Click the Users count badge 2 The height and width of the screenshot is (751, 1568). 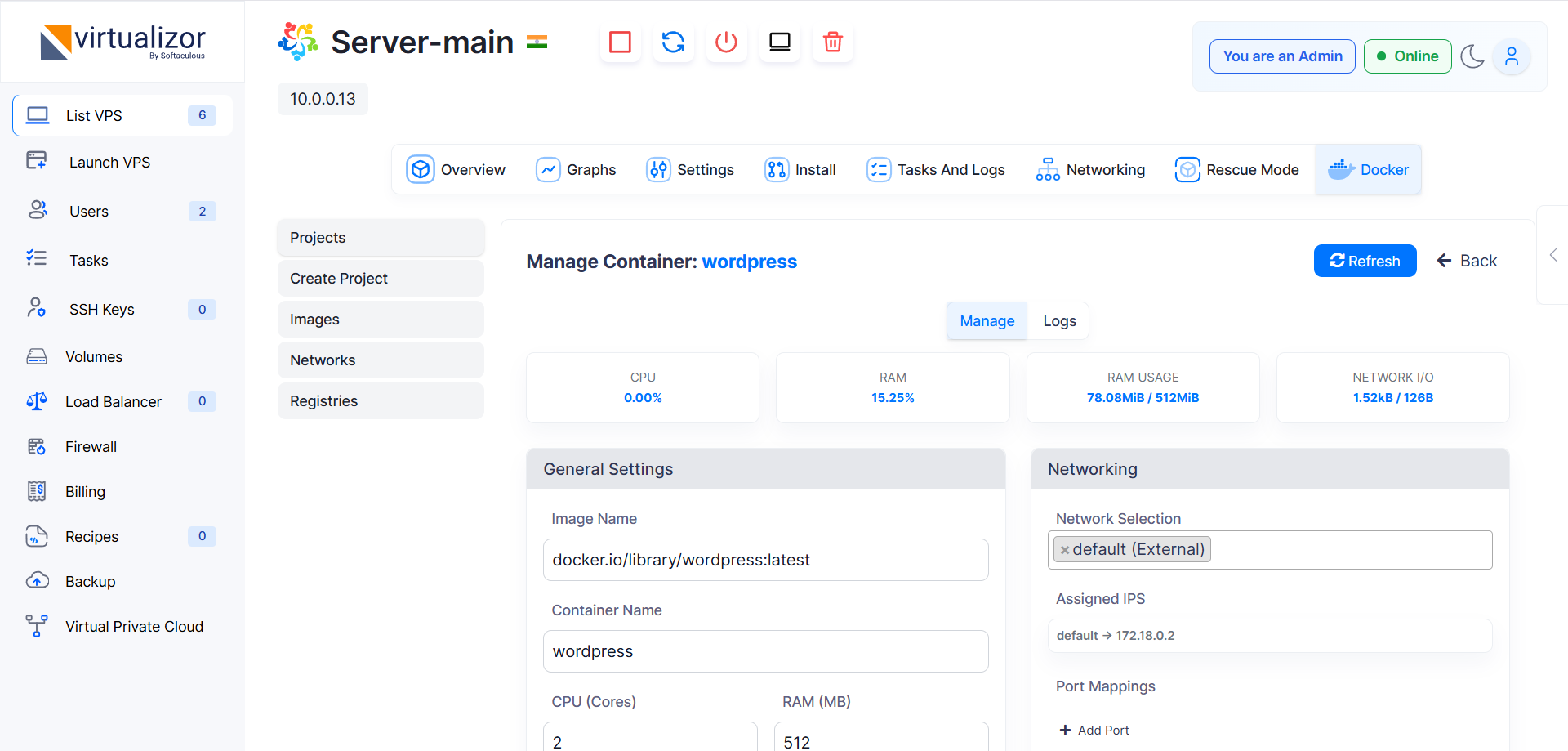(202, 211)
